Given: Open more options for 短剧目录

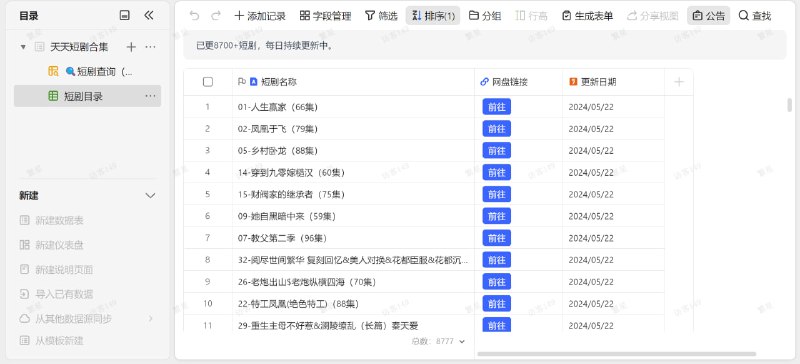Looking at the screenshot, I should click(x=150, y=96).
